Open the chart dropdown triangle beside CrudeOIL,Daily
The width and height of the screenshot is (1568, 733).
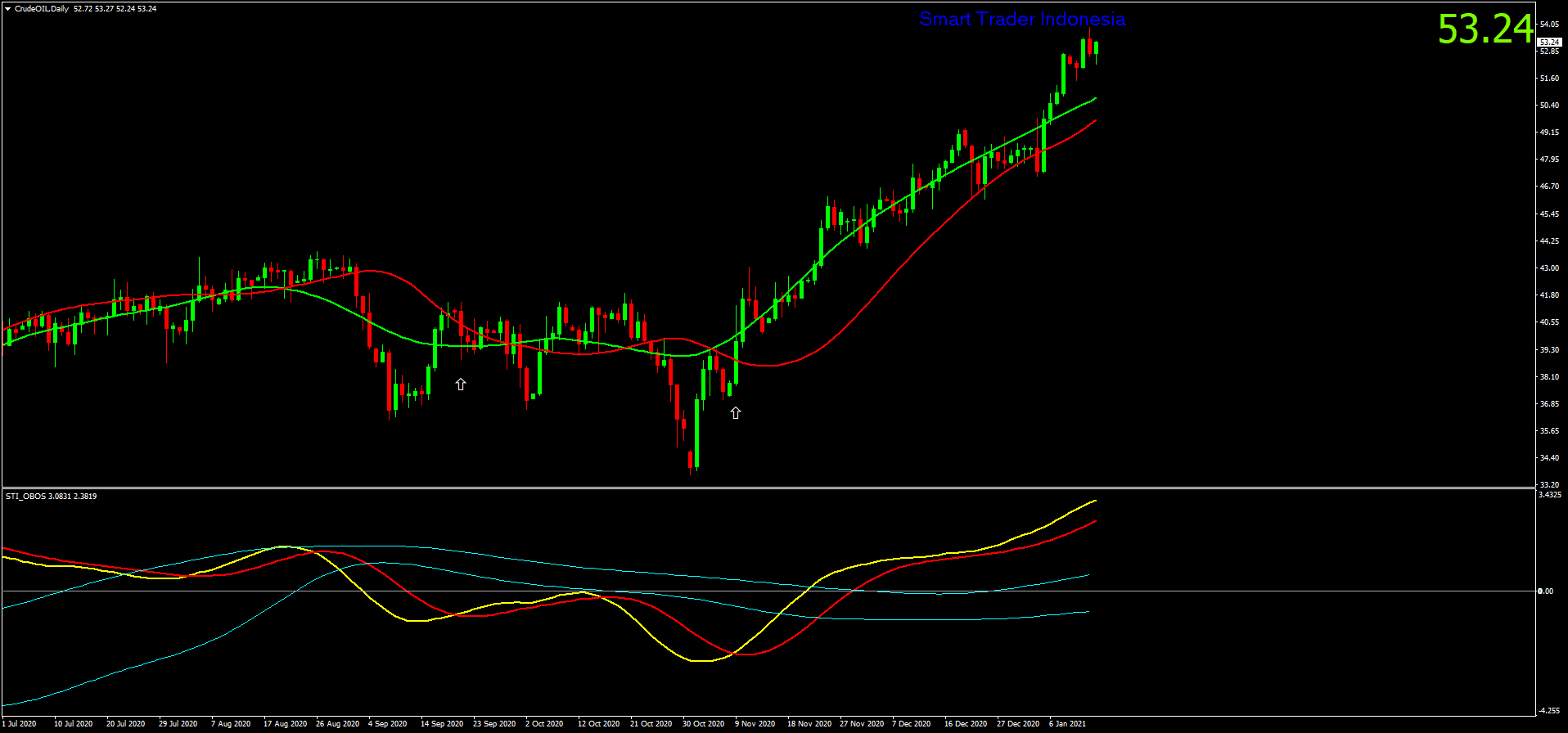pos(8,9)
